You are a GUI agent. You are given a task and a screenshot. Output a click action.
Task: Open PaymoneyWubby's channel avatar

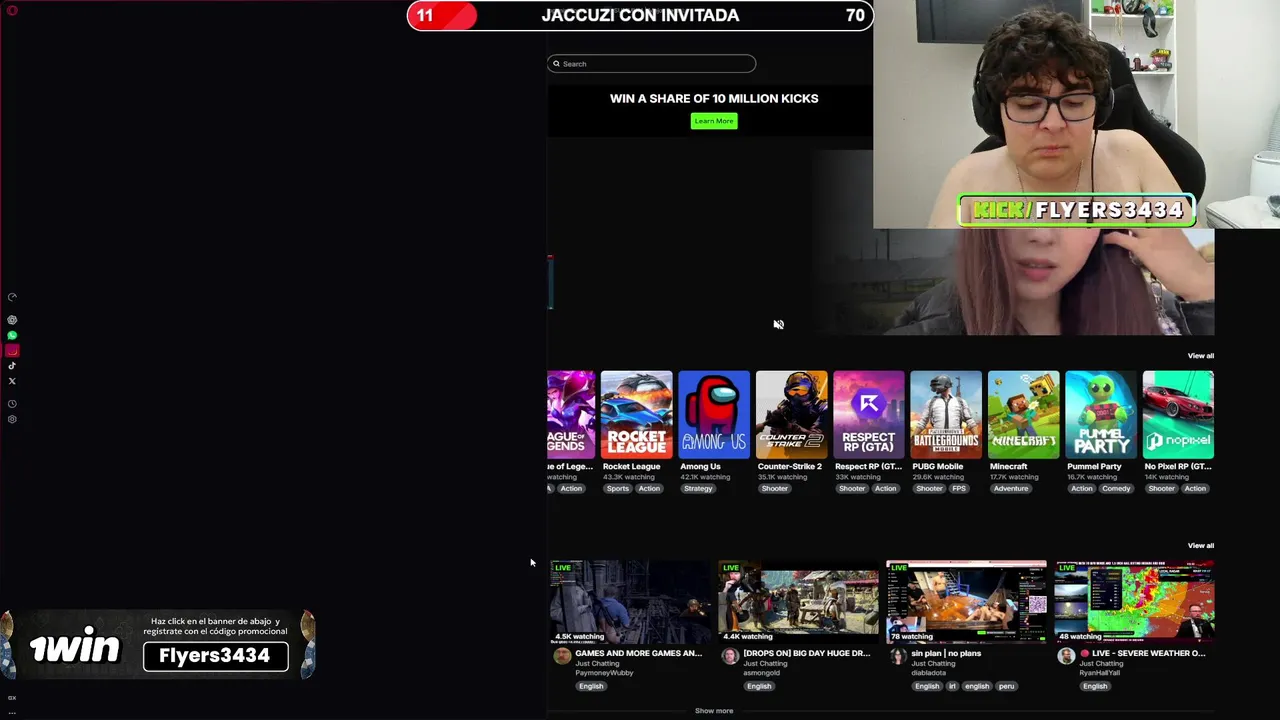point(562,656)
